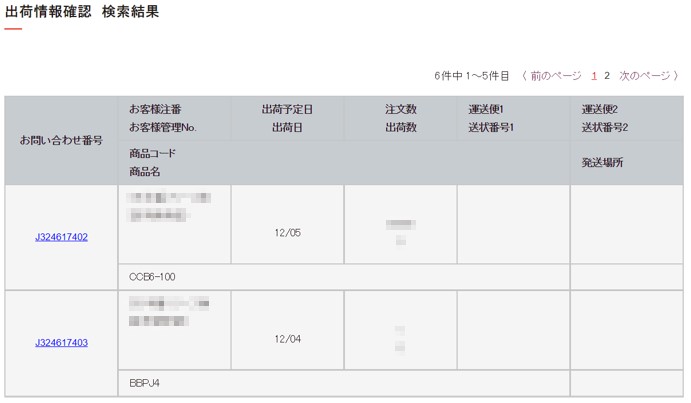Click the 商品コード header label
The image size is (691, 403).
coord(152,153)
